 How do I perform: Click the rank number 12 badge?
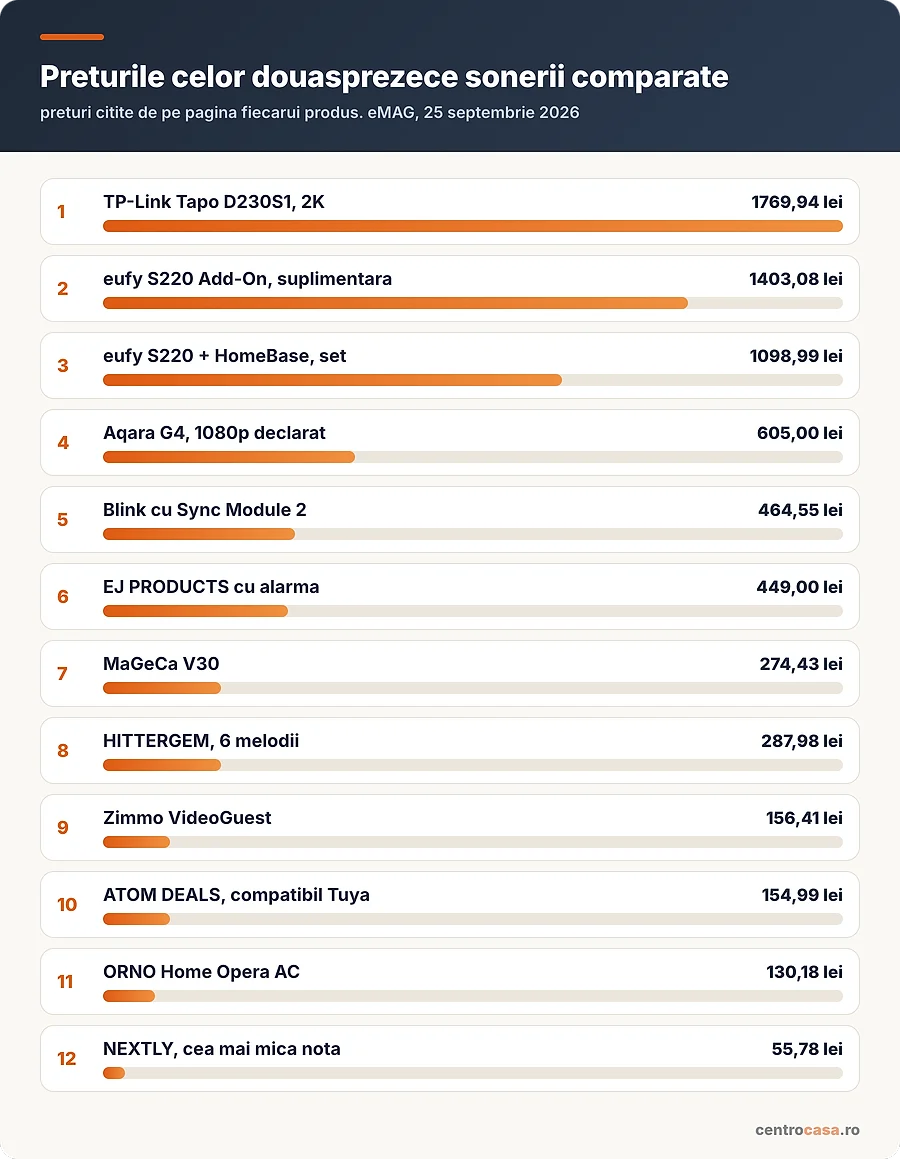click(x=67, y=1058)
